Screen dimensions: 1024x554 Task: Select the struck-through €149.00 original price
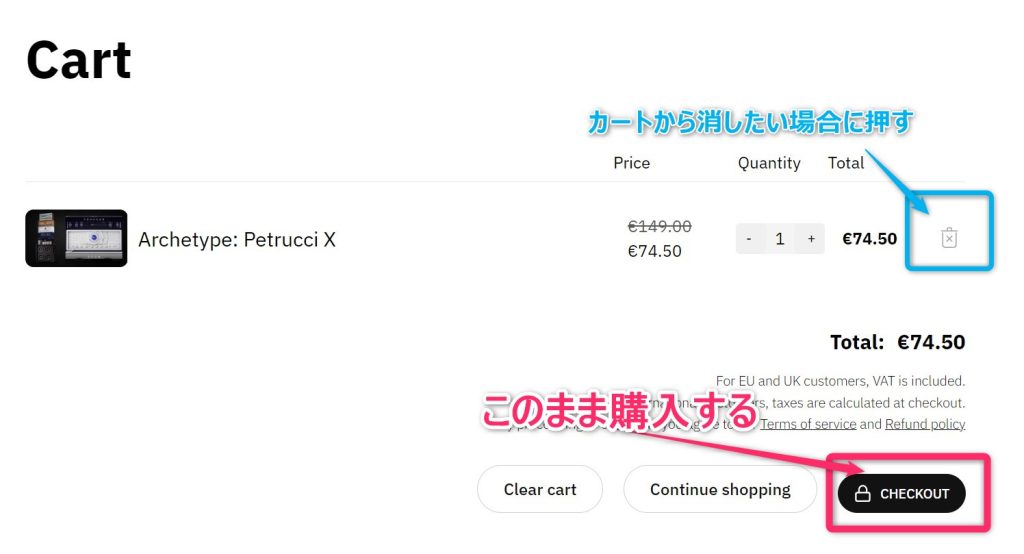point(659,227)
